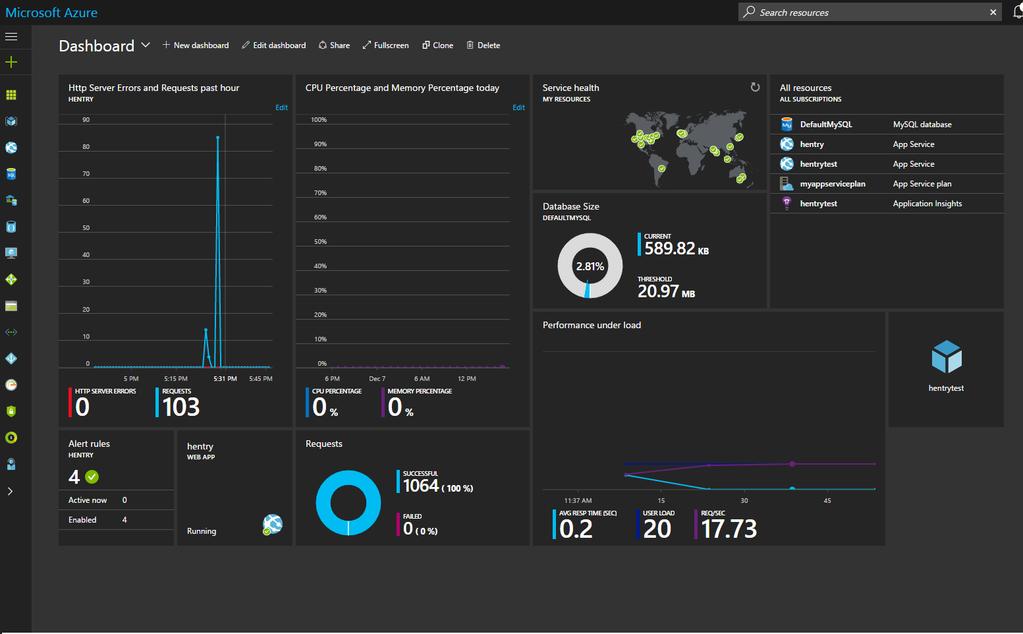The width and height of the screenshot is (1023, 634).
Task: Open the hentrytest cube tile
Action: point(946,369)
